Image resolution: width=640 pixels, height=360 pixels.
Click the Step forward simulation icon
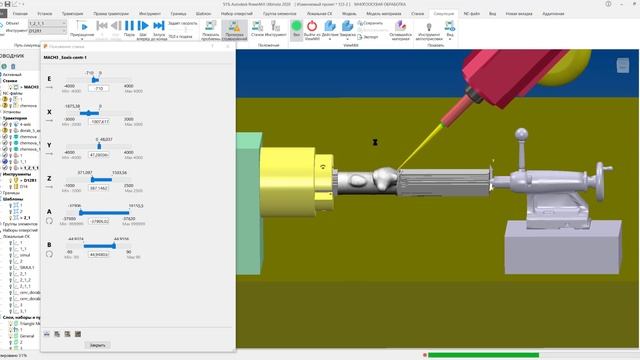pyautogui.click(x=143, y=26)
